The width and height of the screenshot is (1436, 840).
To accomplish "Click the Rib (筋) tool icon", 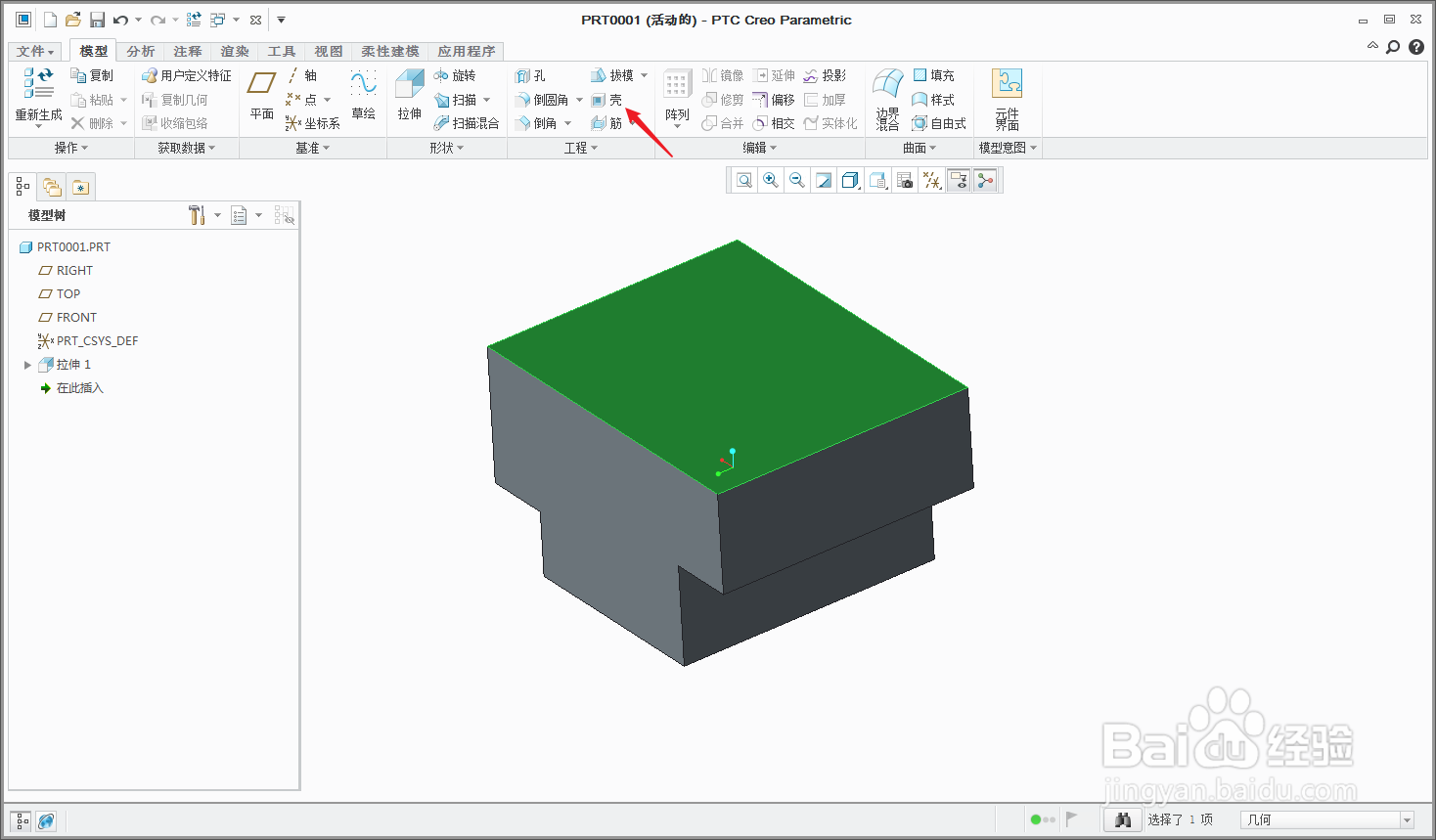I will point(599,123).
